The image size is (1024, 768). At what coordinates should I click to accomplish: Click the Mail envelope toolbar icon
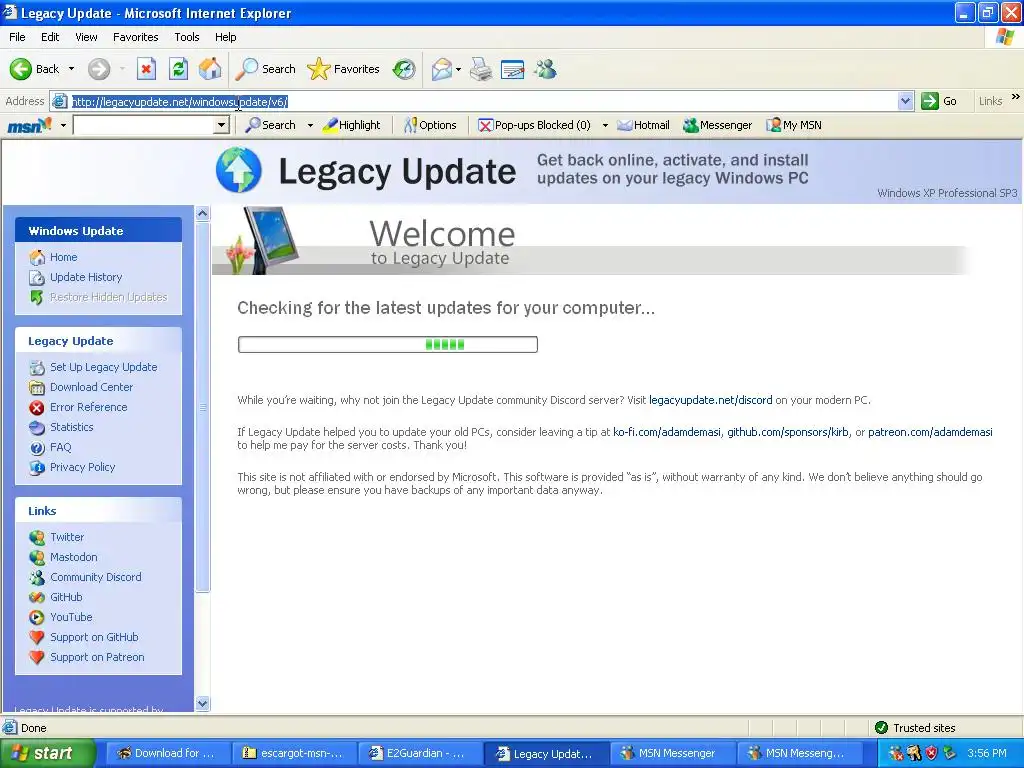click(441, 69)
